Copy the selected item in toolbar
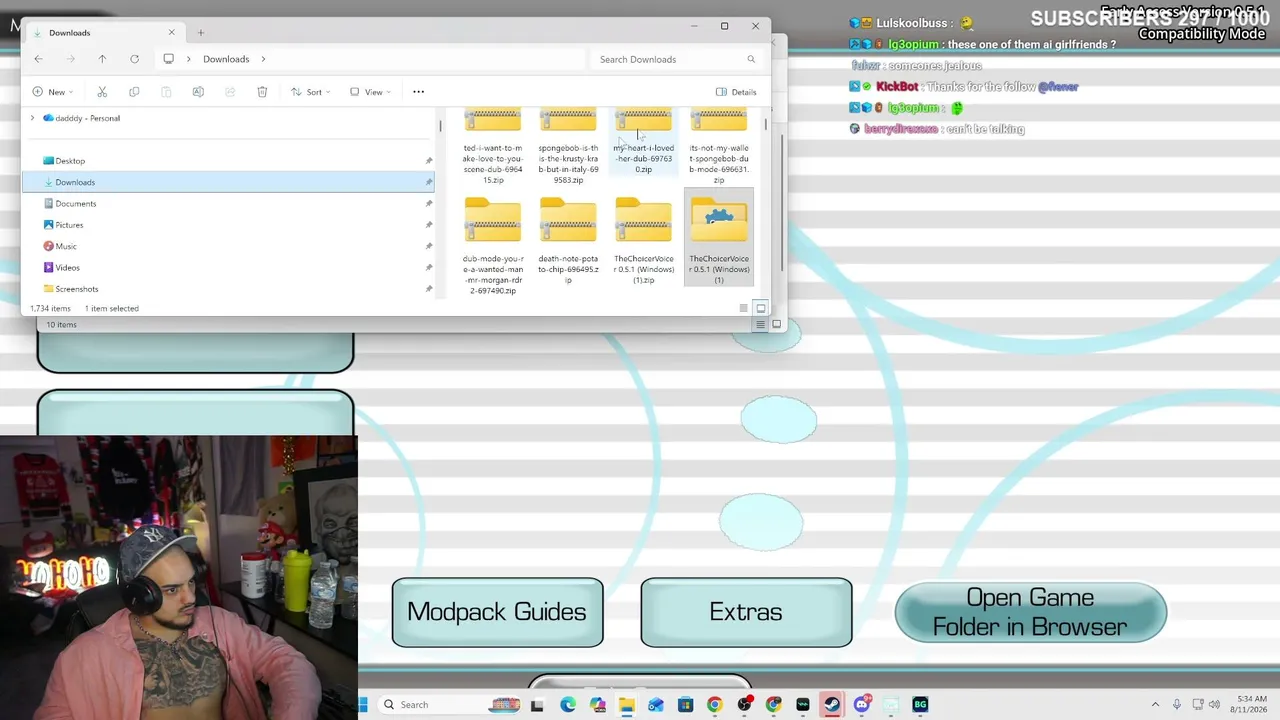The width and height of the screenshot is (1280, 720). pos(134,92)
